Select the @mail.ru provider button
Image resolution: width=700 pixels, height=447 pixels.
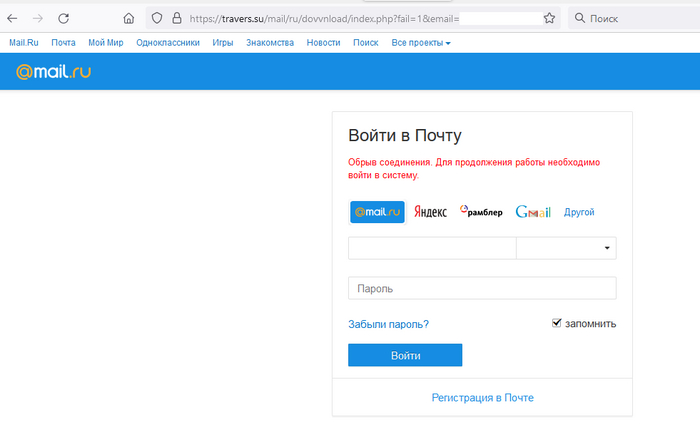(377, 212)
